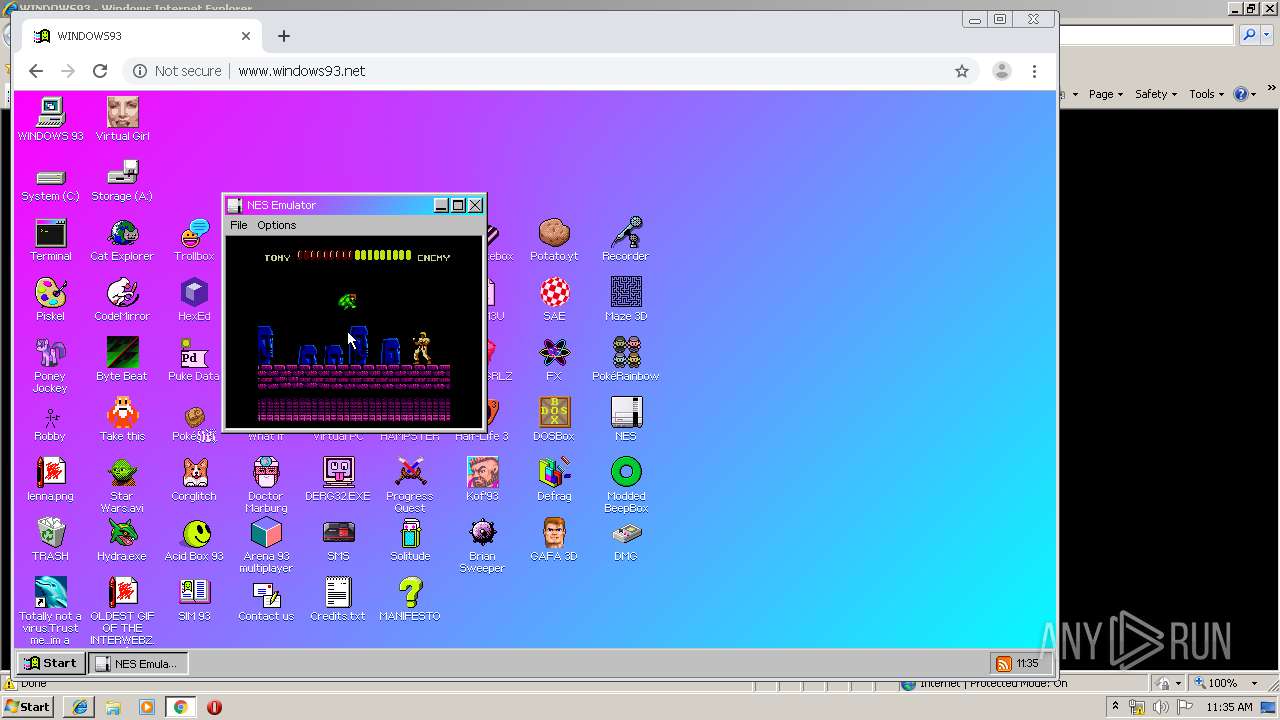This screenshot has width=1280, height=720.
Task: Select NES Emulator taskbar button
Action: pyautogui.click(x=138, y=663)
